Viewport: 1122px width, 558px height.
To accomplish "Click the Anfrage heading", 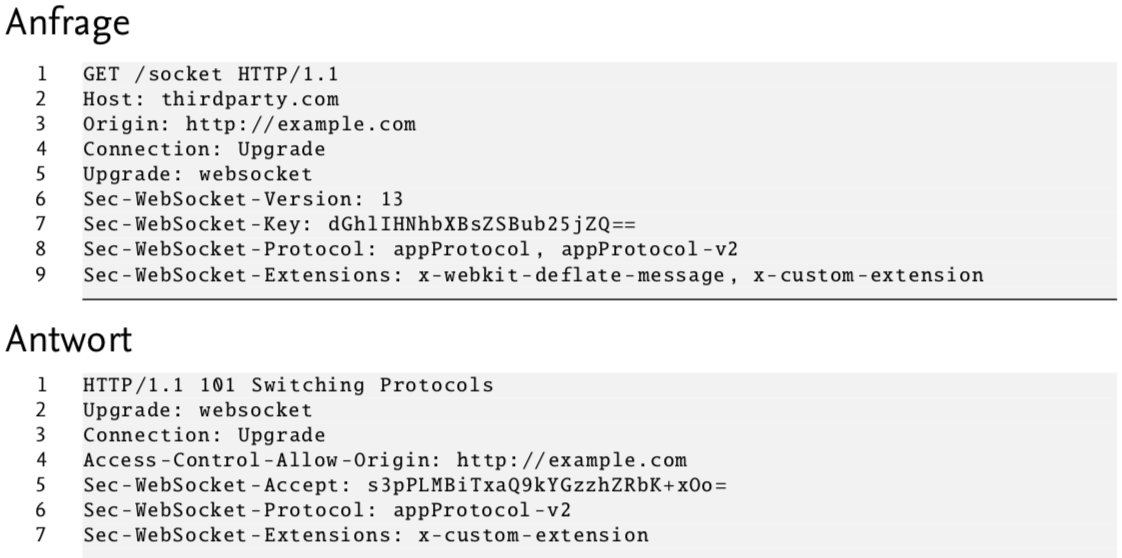I will [68, 23].
